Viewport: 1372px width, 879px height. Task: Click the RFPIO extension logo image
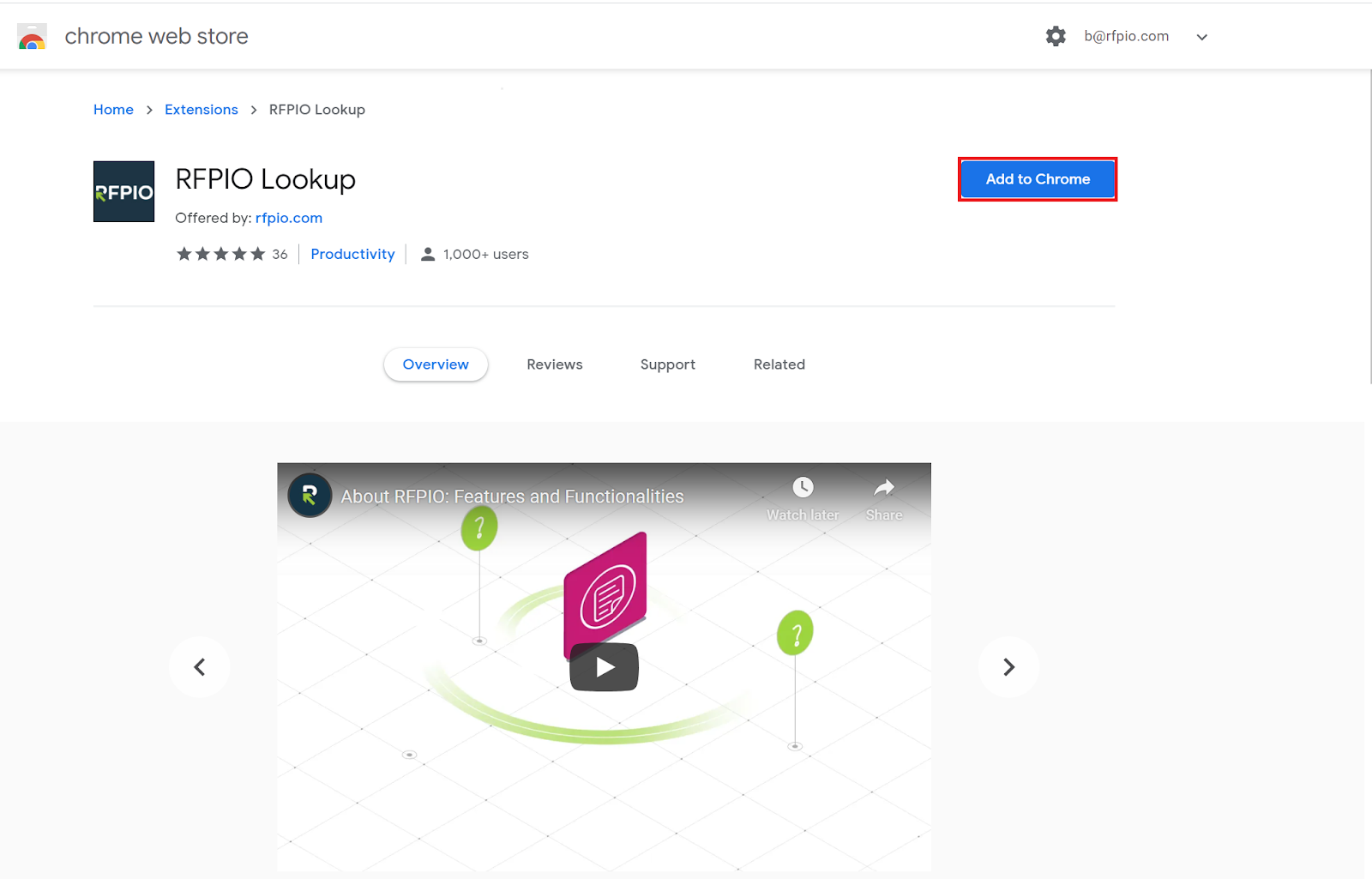pyautogui.click(x=123, y=191)
